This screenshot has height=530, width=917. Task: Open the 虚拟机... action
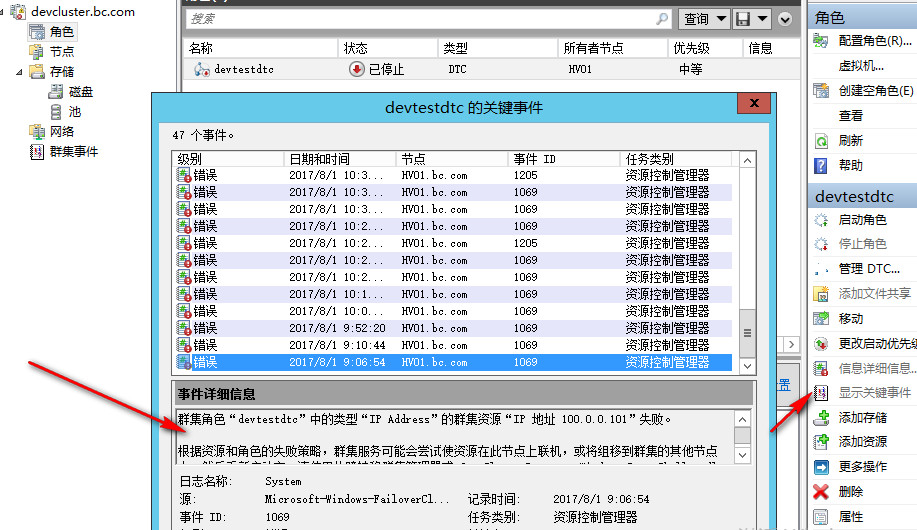pyautogui.click(x=861, y=66)
